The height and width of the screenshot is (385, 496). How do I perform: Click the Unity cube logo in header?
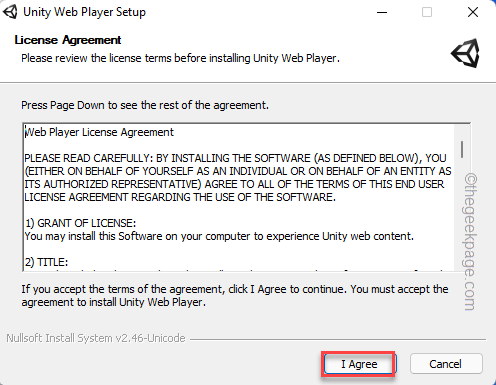pos(466,53)
